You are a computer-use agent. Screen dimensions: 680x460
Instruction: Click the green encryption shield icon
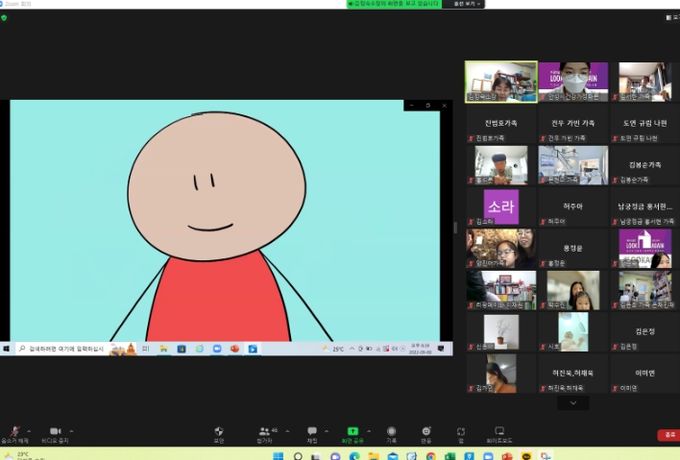pos(4,18)
